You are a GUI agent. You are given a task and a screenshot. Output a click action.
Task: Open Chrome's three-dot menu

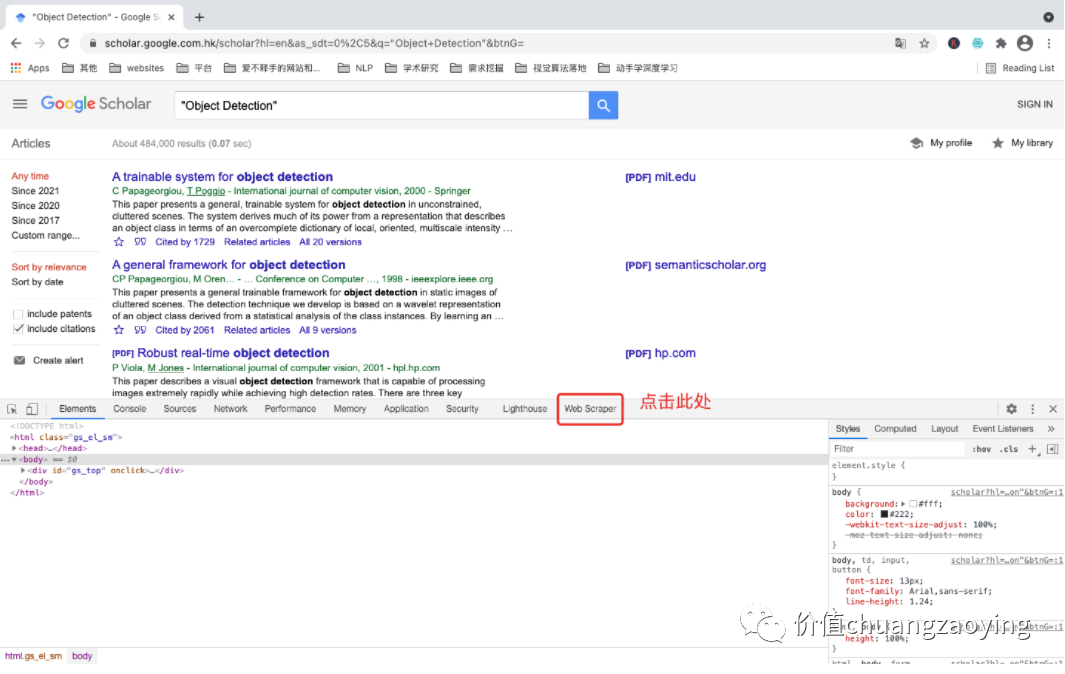pyautogui.click(x=1049, y=43)
